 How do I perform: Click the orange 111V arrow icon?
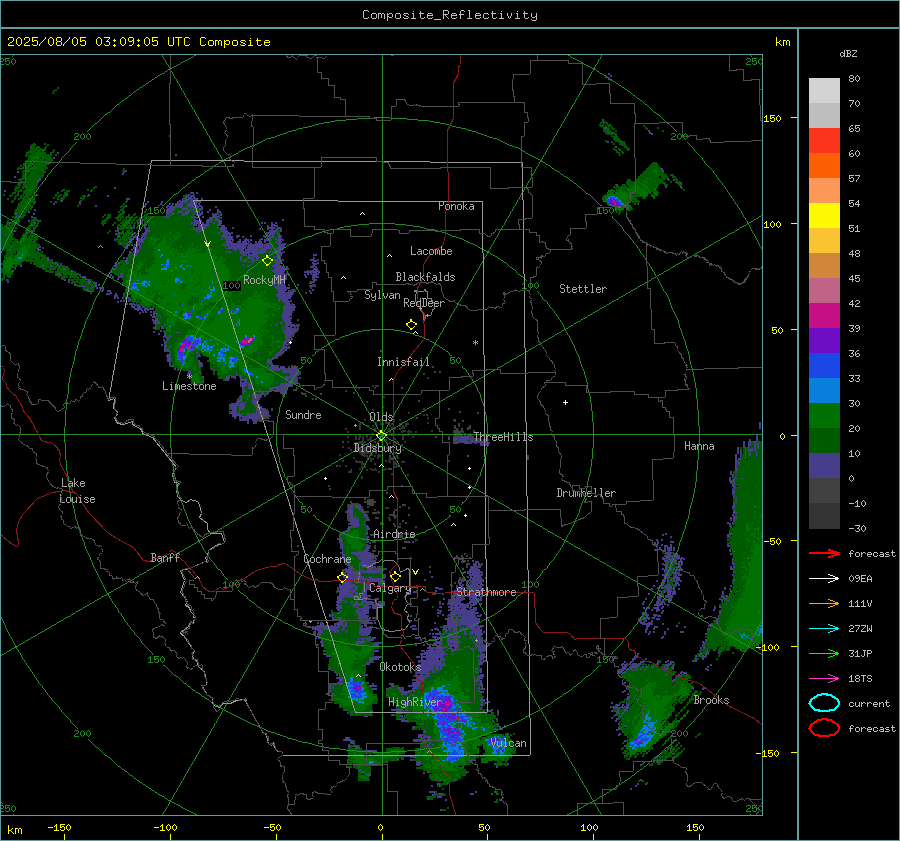pyautogui.click(x=824, y=603)
